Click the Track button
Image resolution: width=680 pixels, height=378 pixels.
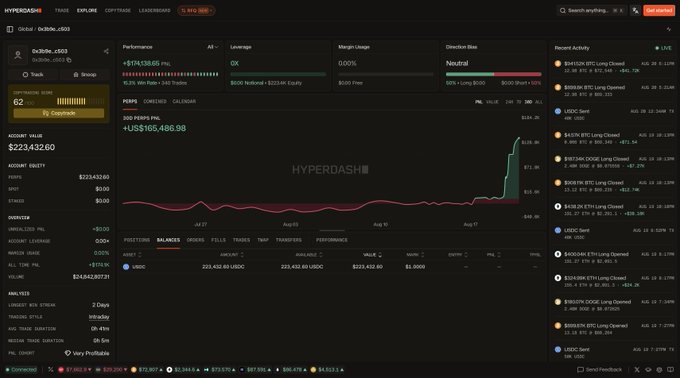pos(33,75)
